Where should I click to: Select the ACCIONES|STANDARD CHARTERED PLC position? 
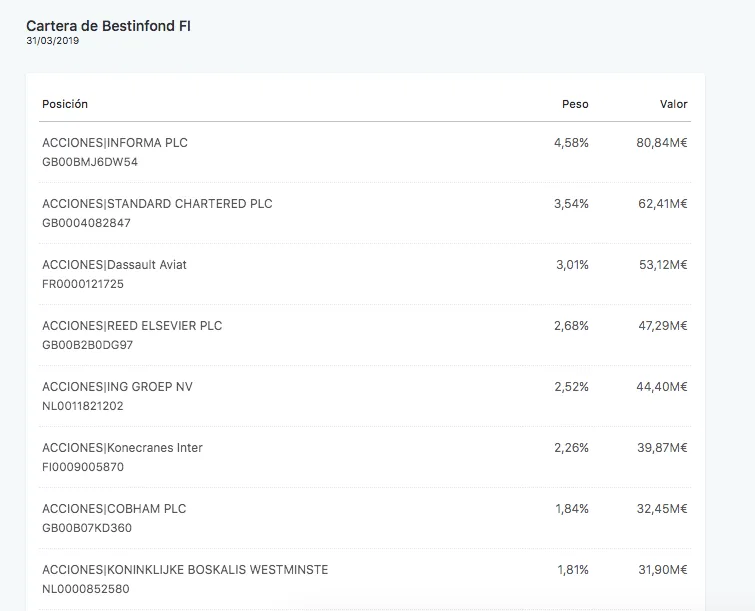pyautogui.click(x=157, y=204)
